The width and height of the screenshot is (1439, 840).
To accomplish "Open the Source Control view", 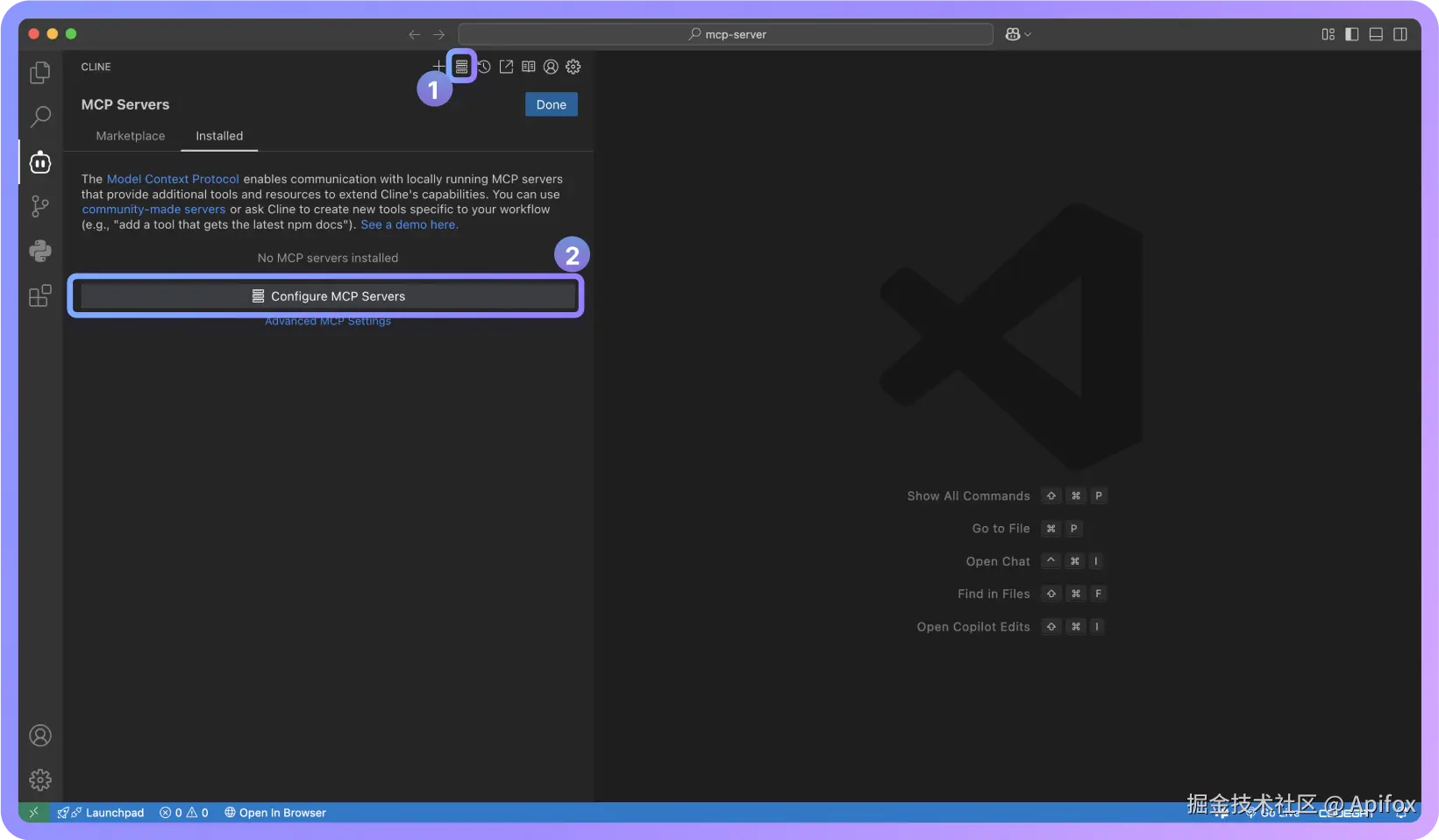I will point(40,206).
